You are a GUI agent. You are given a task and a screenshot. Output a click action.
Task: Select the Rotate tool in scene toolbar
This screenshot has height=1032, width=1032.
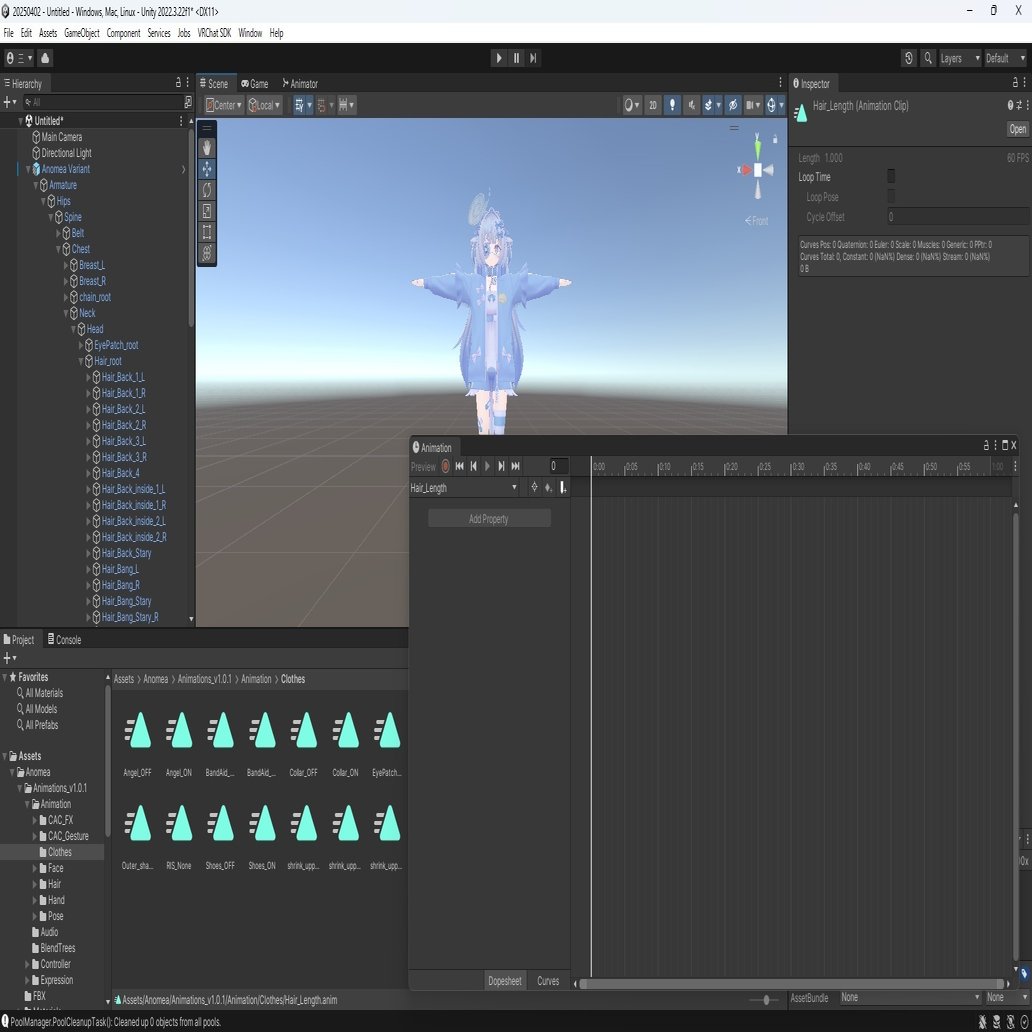(x=207, y=190)
